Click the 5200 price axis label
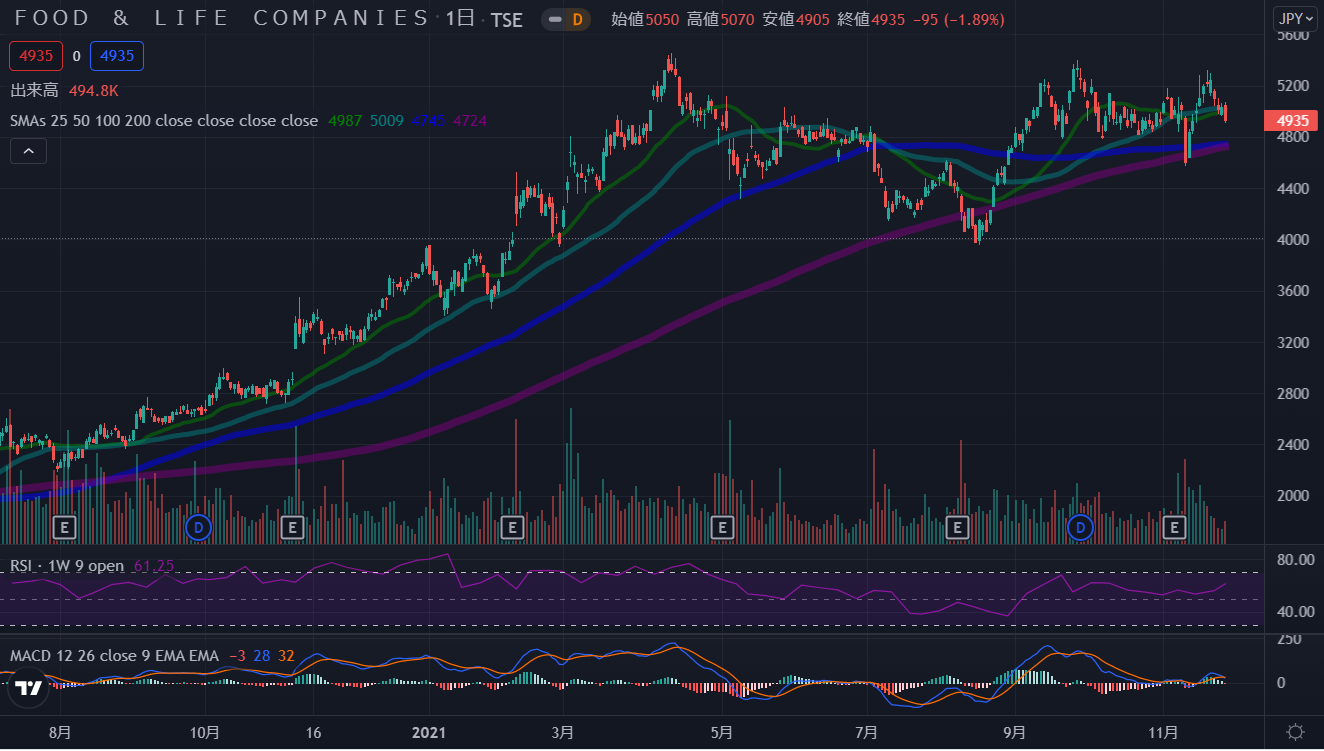 coord(1293,86)
